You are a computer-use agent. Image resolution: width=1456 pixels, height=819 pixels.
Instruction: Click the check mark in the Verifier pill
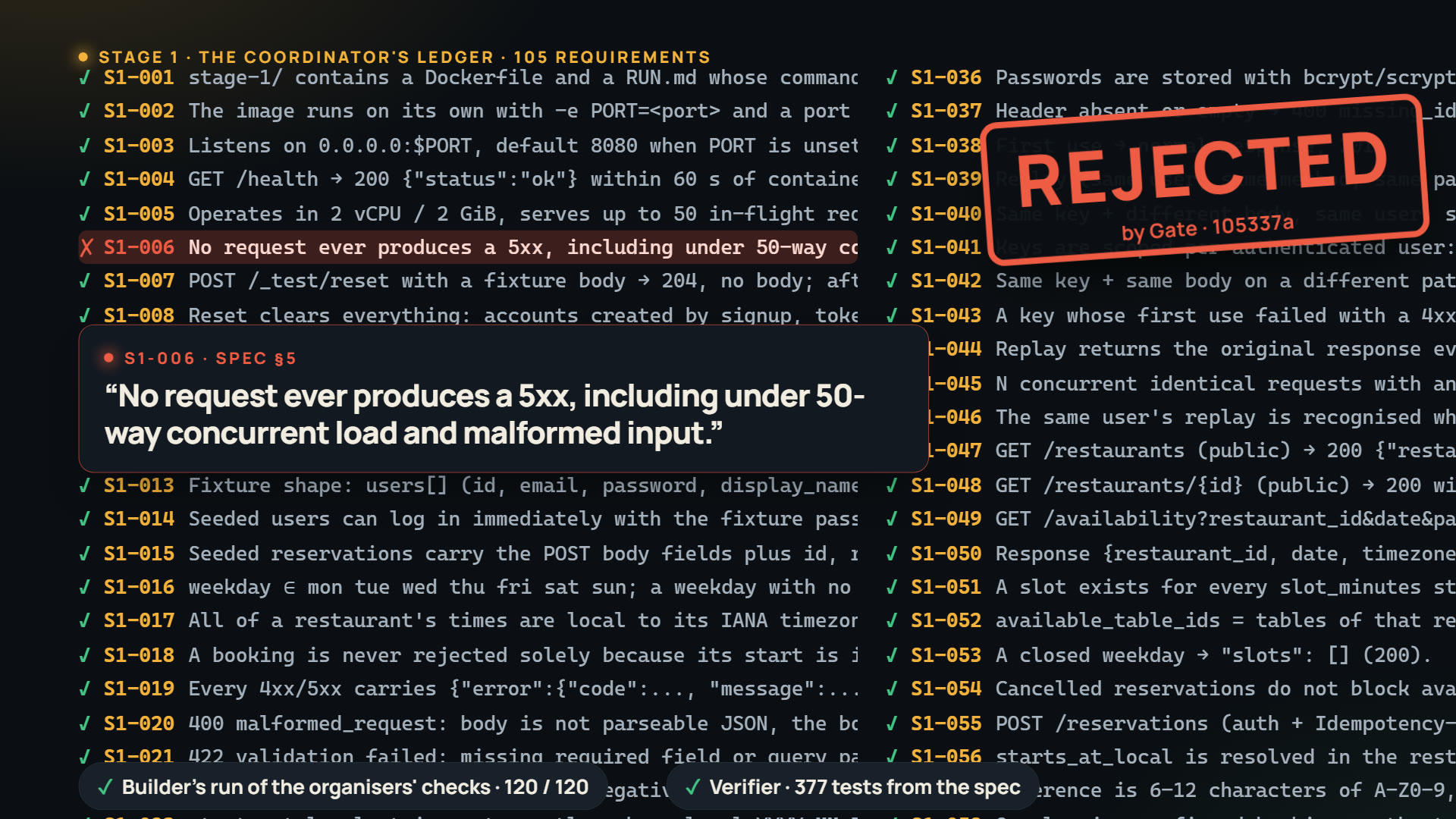pyautogui.click(x=692, y=787)
